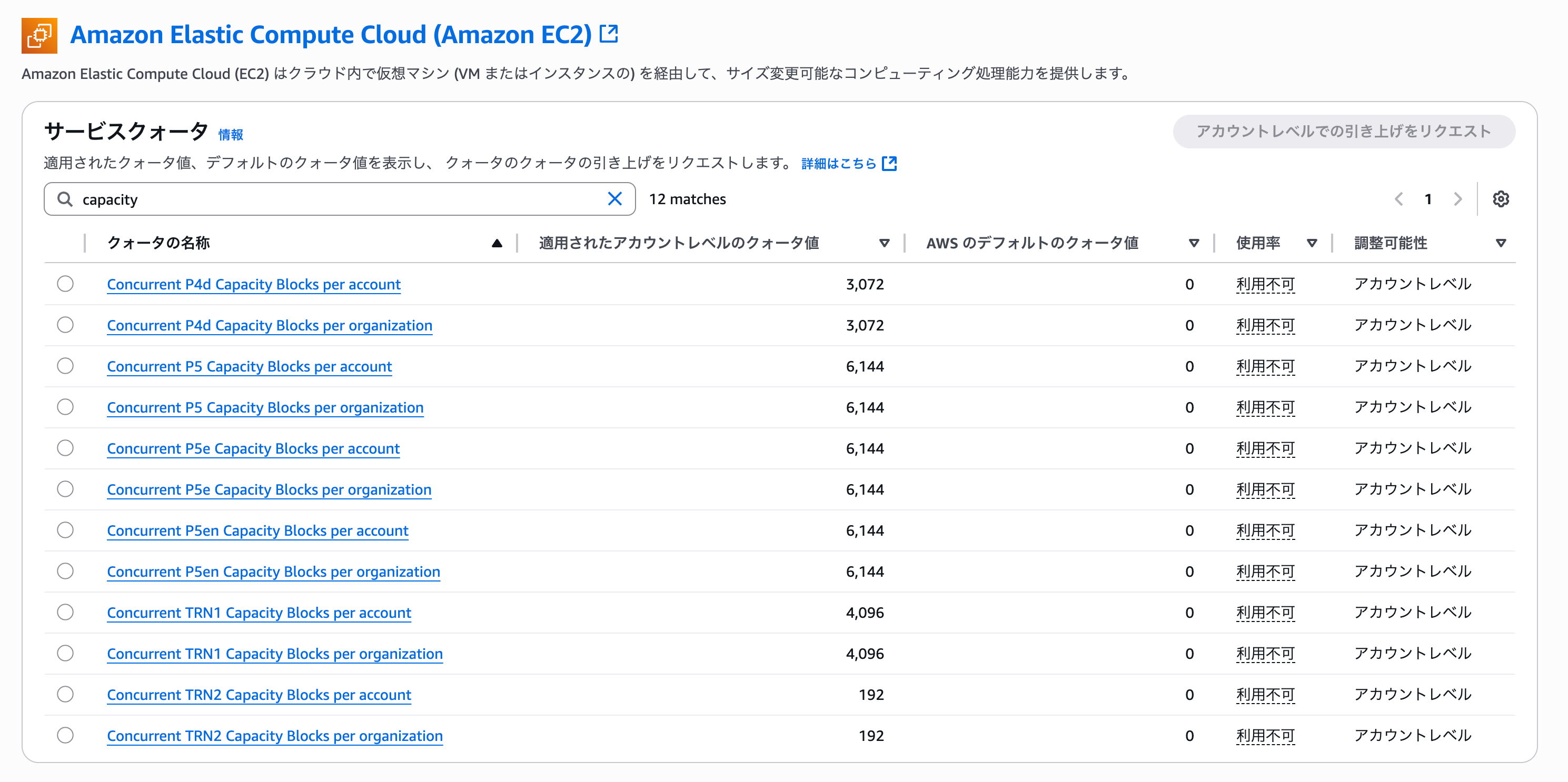Open Concurrent P5en Capacity Blocks per account
1568x782 pixels.
click(257, 530)
